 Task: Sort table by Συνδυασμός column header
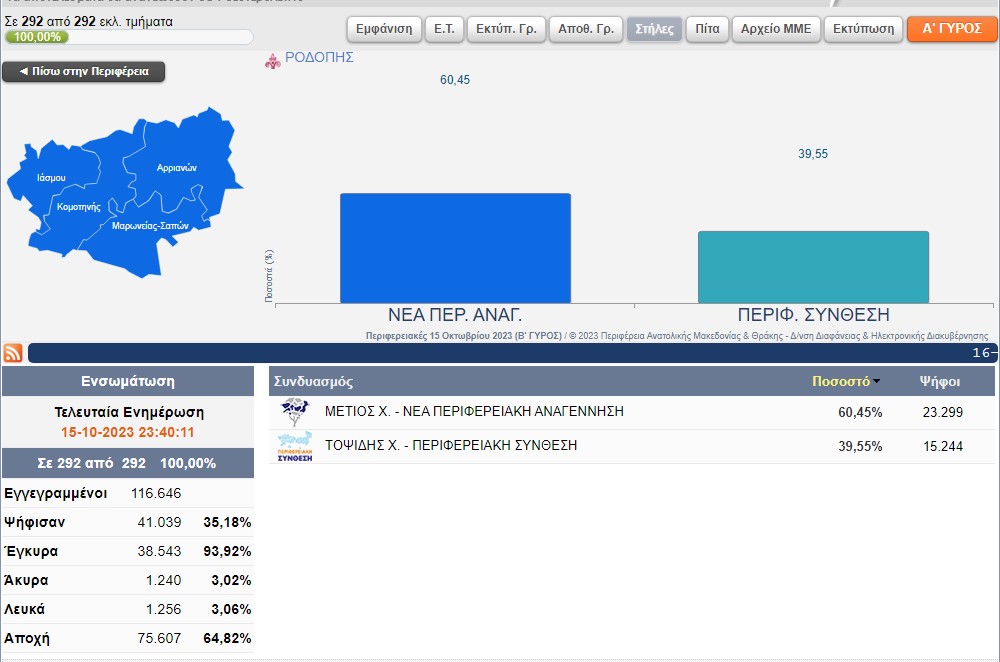[313, 381]
